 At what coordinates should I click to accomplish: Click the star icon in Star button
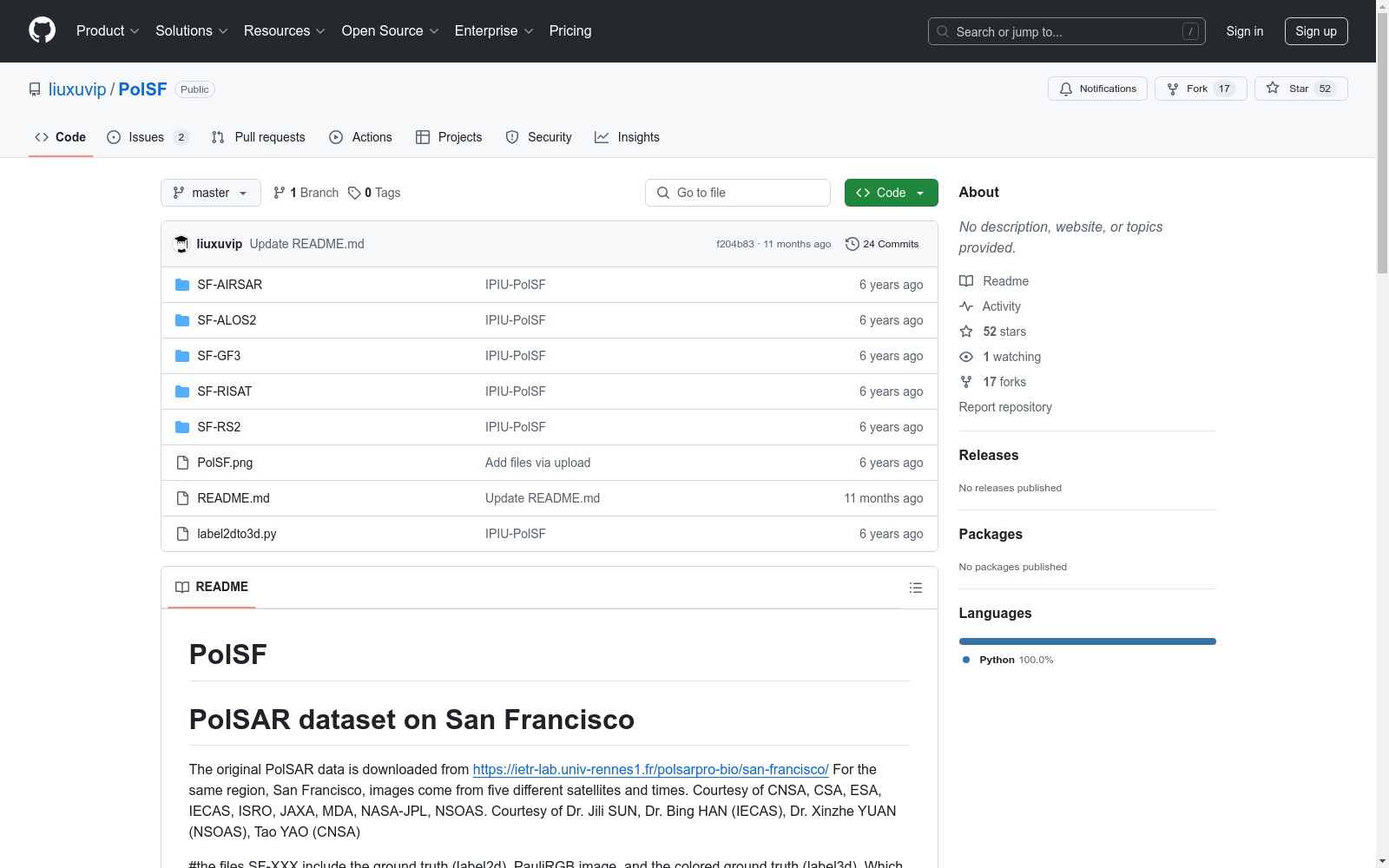1273,88
